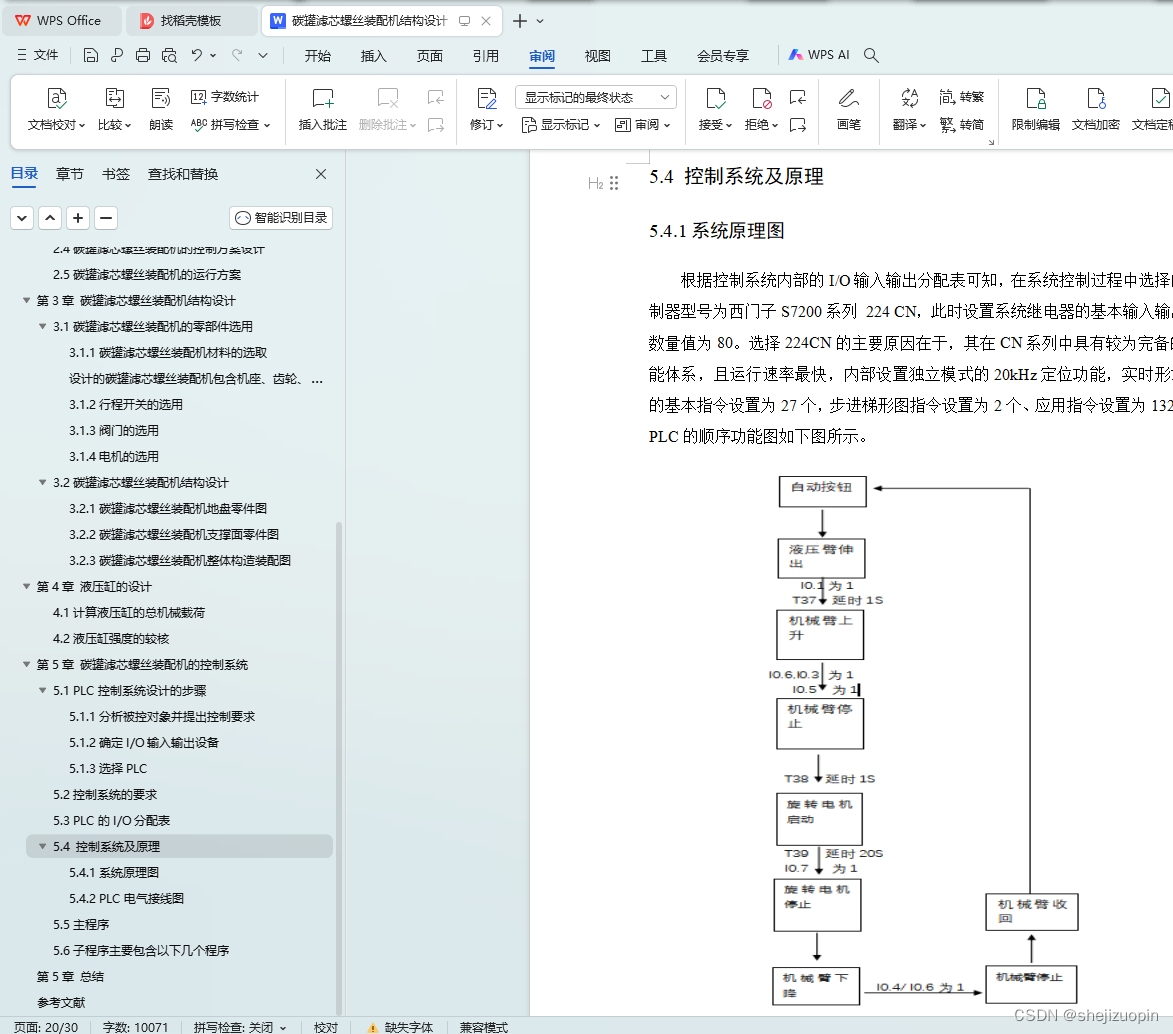Open Print Preview from quick access toolbar

[x=170, y=55]
